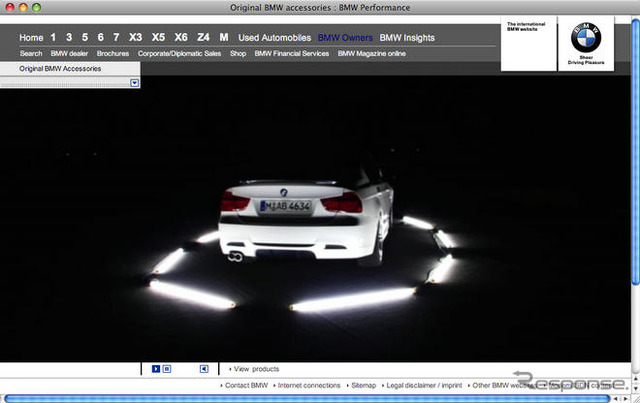
Task: Click the green zoom window button
Action: [x=36, y=7]
